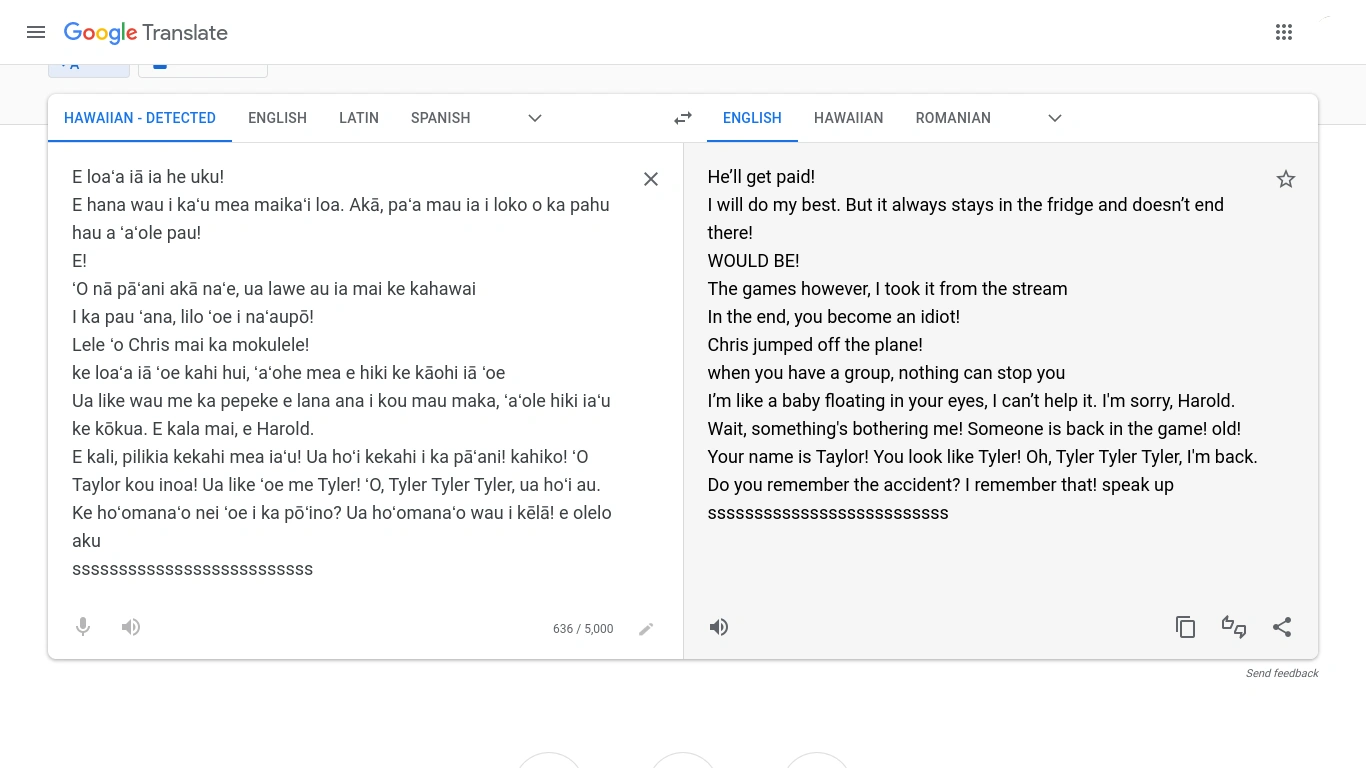
Task: Open the Google apps grid
Action: tap(1284, 32)
